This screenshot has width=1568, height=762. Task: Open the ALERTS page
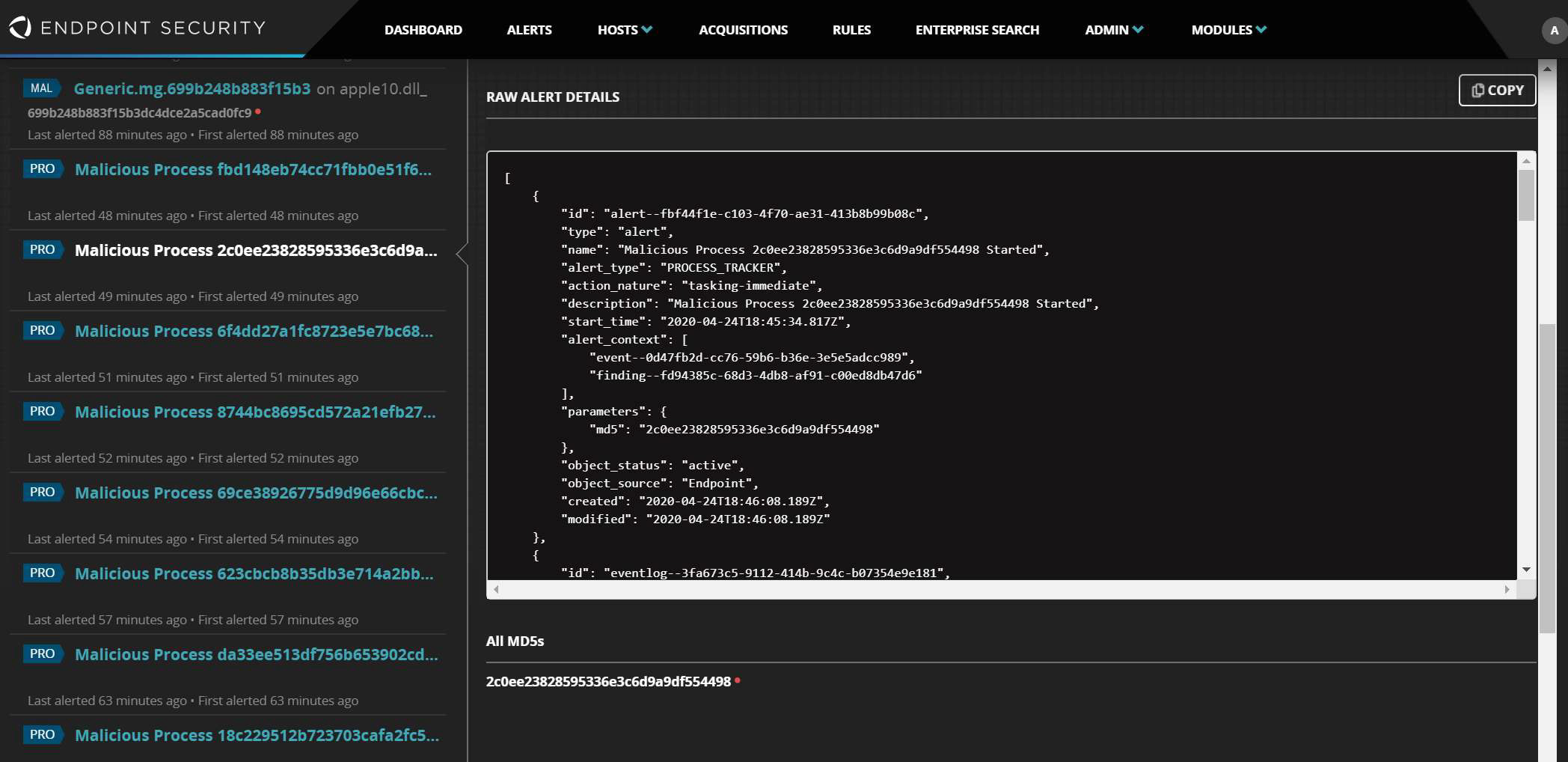[529, 30]
